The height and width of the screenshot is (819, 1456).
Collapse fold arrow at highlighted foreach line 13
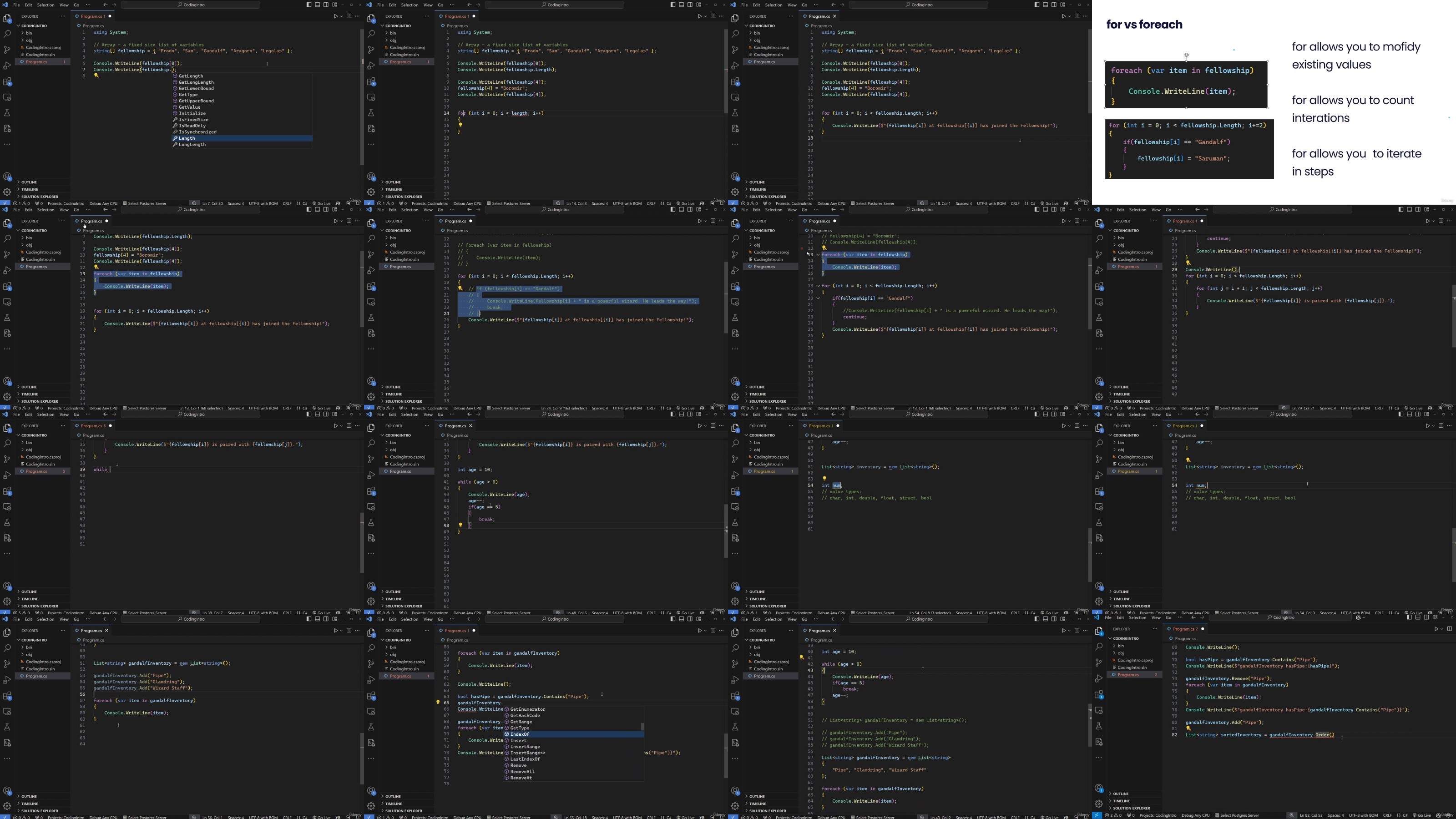pos(818,254)
